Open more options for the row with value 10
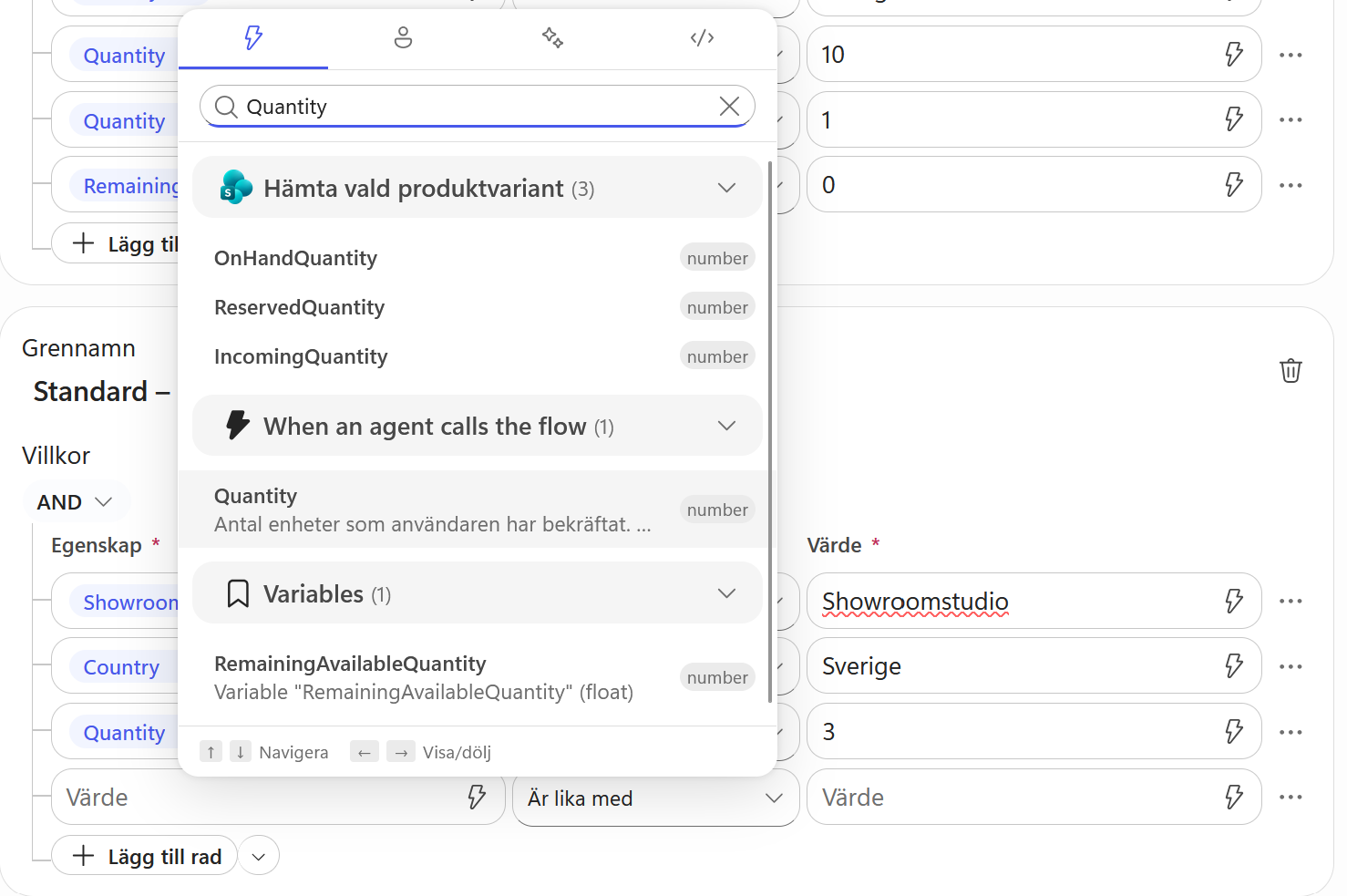Screen dimensions: 1347x896 coord(1290,55)
